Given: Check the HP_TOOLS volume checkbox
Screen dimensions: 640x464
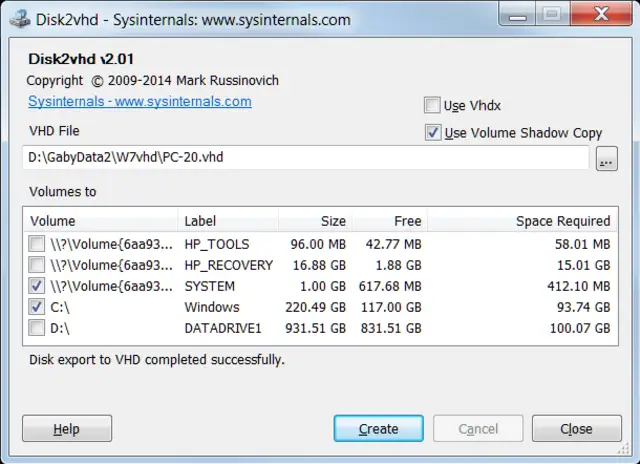Looking at the screenshot, I should click(x=37, y=243).
